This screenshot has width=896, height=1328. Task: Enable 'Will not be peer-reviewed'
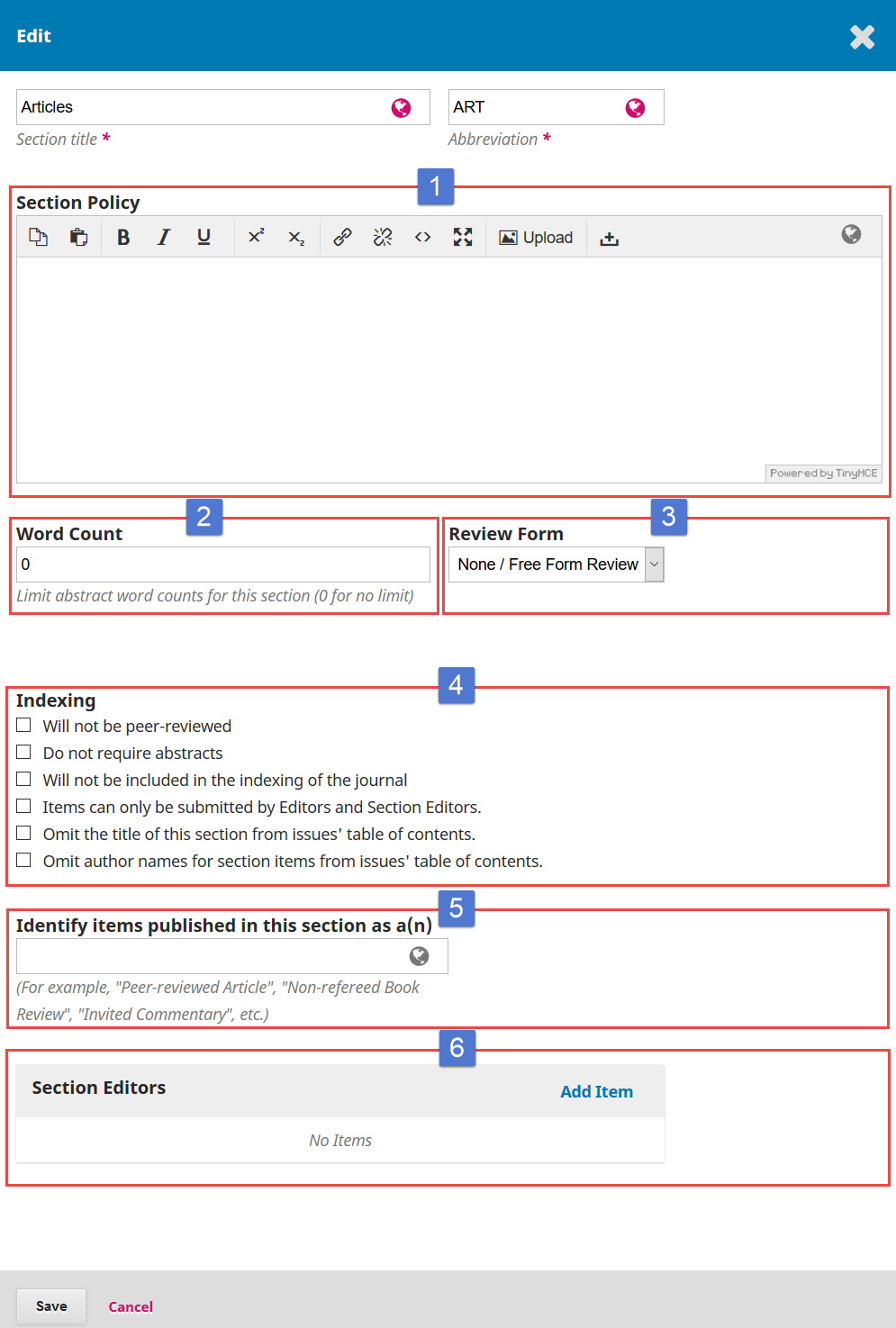tap(23, 724)
